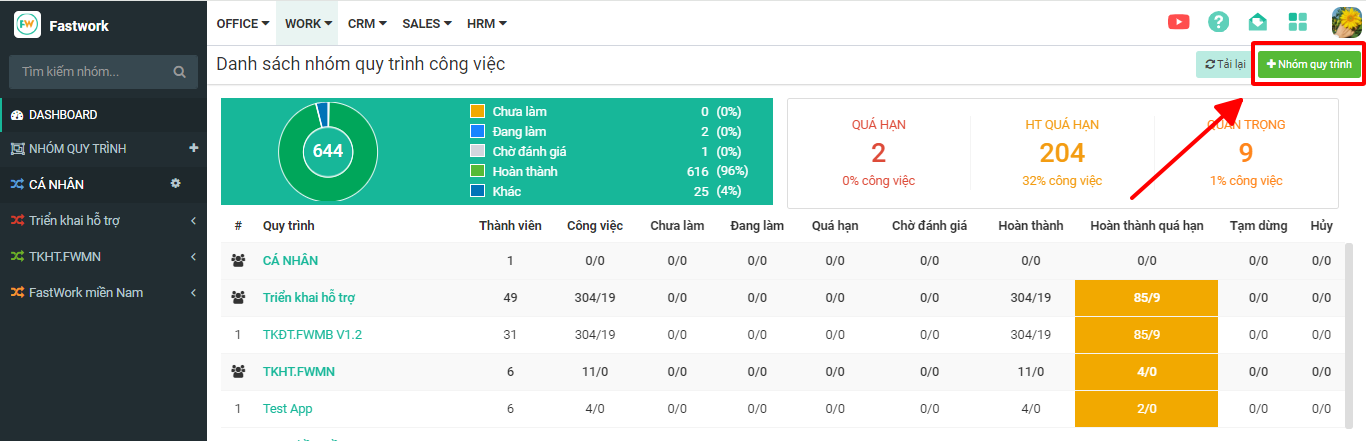1366x441 pixels.
Task: Open the user profile avatar
Action: [1346, 22]
